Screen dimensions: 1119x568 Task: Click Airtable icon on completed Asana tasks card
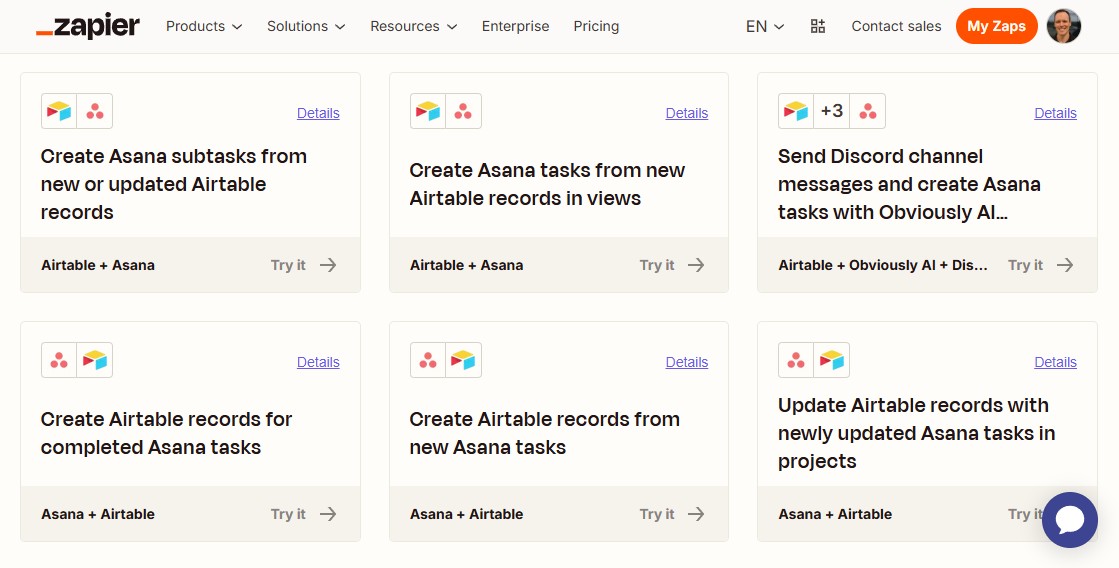tap(95, 360)
